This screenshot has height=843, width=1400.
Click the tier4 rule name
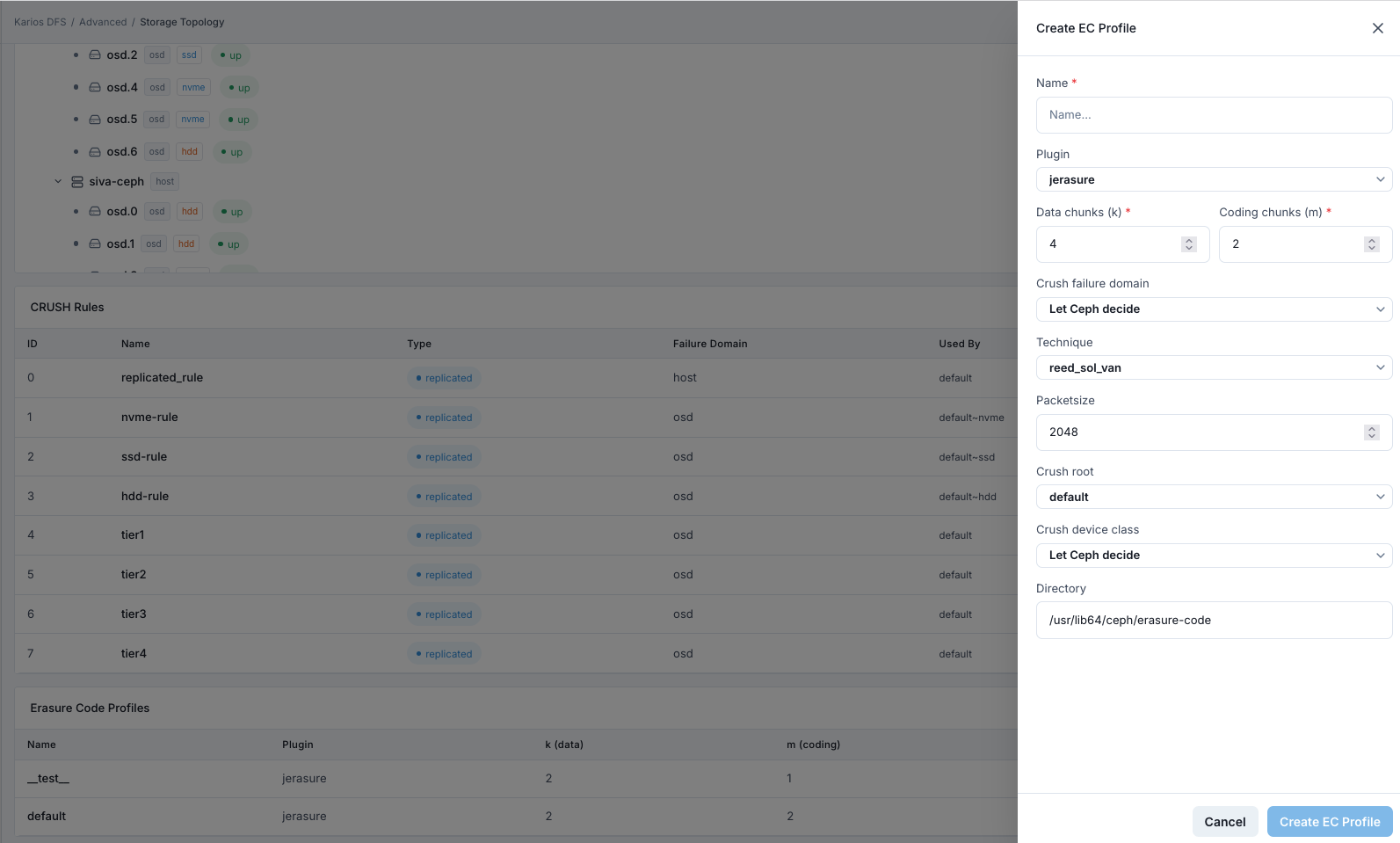(134, 654)
